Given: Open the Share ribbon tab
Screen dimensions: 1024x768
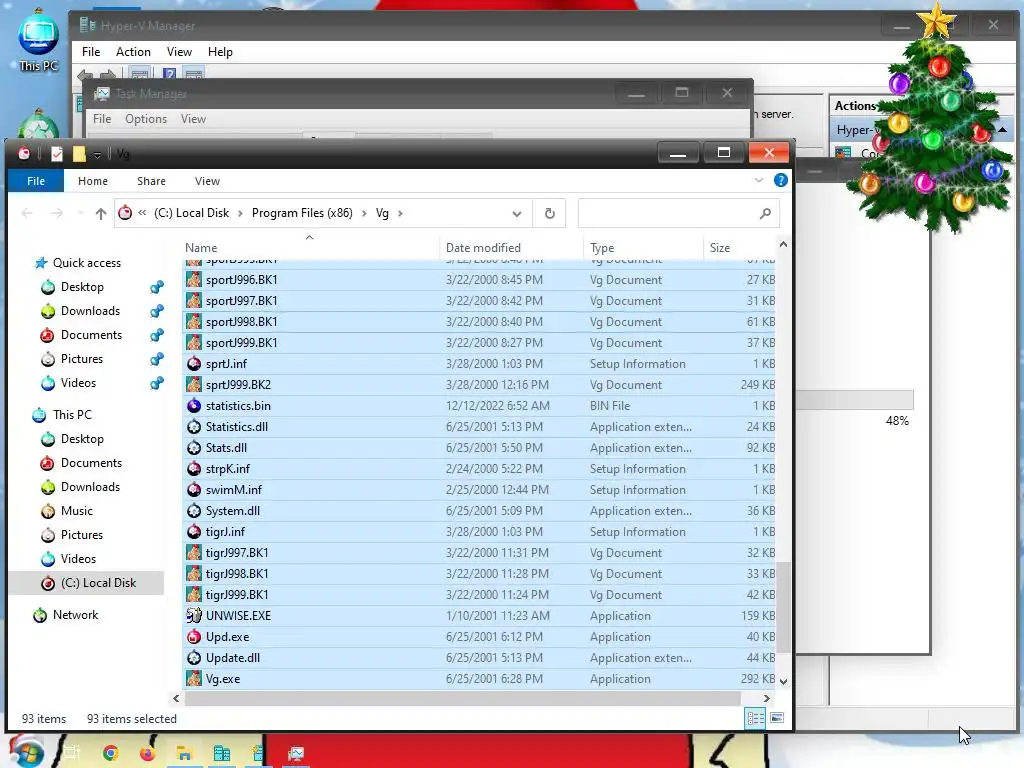Looking at the screenshot, I should (151, 181).
